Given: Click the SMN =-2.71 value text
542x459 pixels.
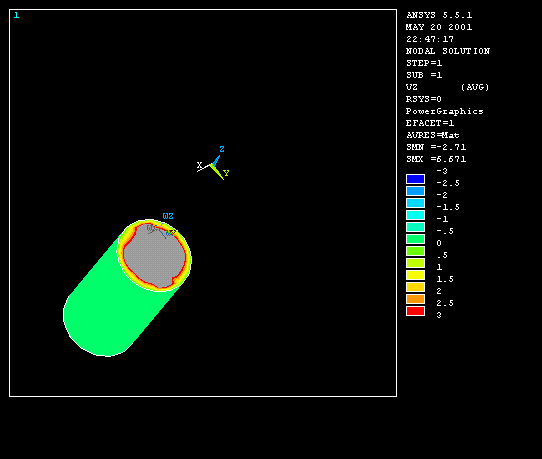Looking at the screenshot, I should [x=436, y=147].
